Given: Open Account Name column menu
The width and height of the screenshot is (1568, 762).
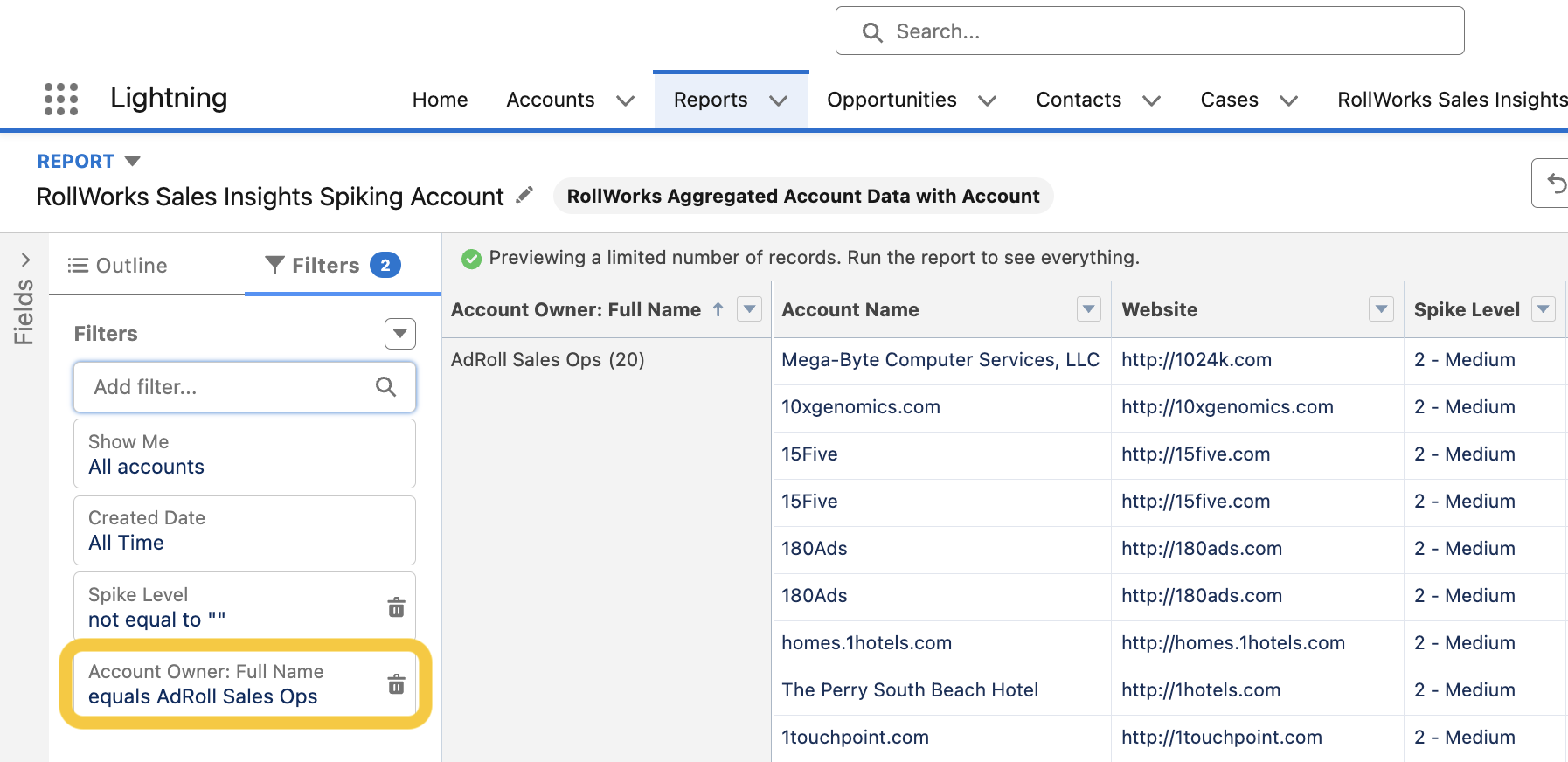Looking at the screenshot, I should point(1088,309).
